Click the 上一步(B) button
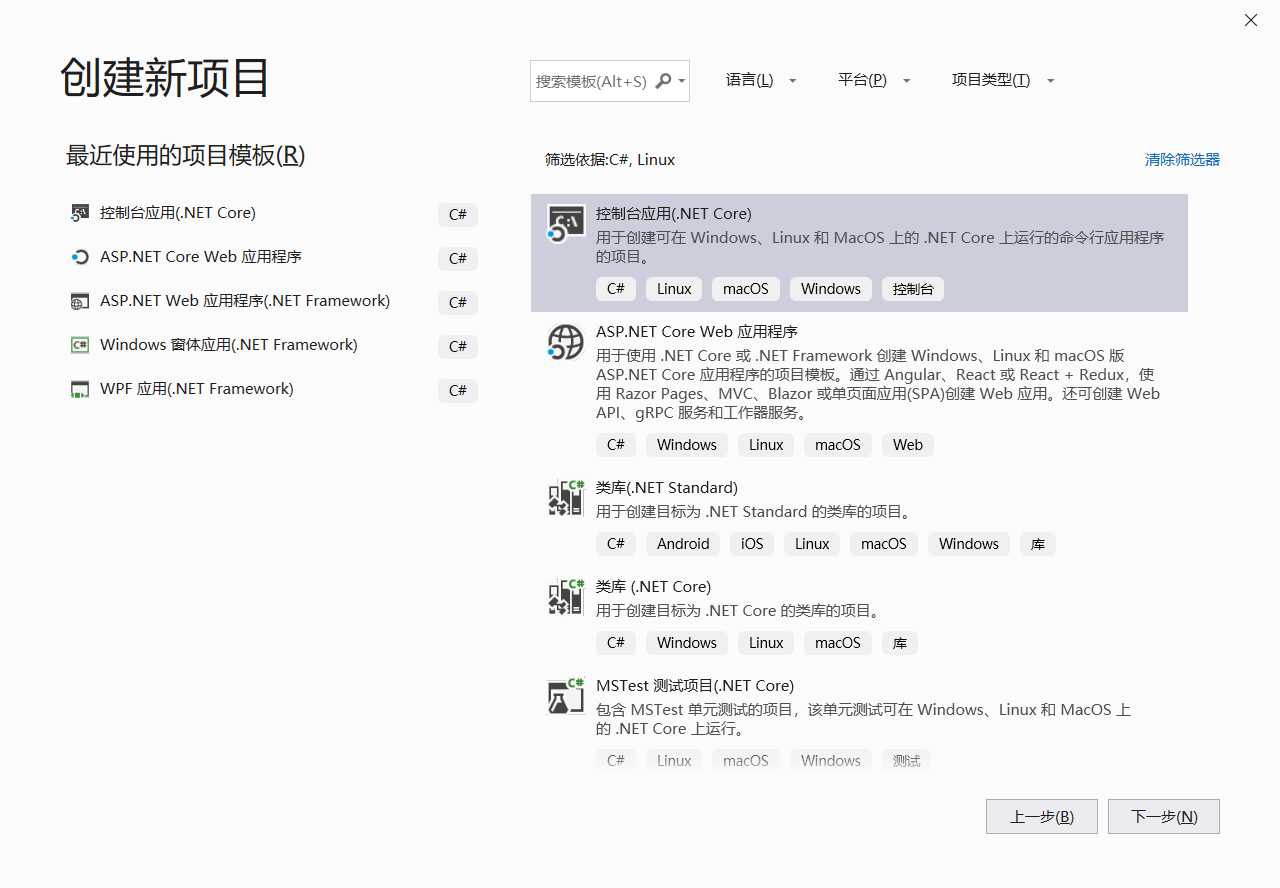The image size is (1280, 888). [1042, 816]
